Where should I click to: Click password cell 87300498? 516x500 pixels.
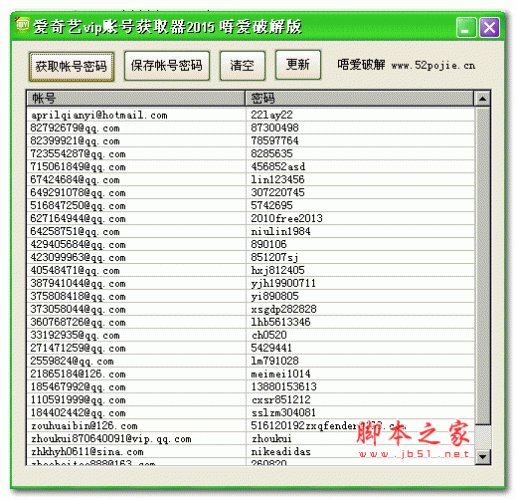275,128
